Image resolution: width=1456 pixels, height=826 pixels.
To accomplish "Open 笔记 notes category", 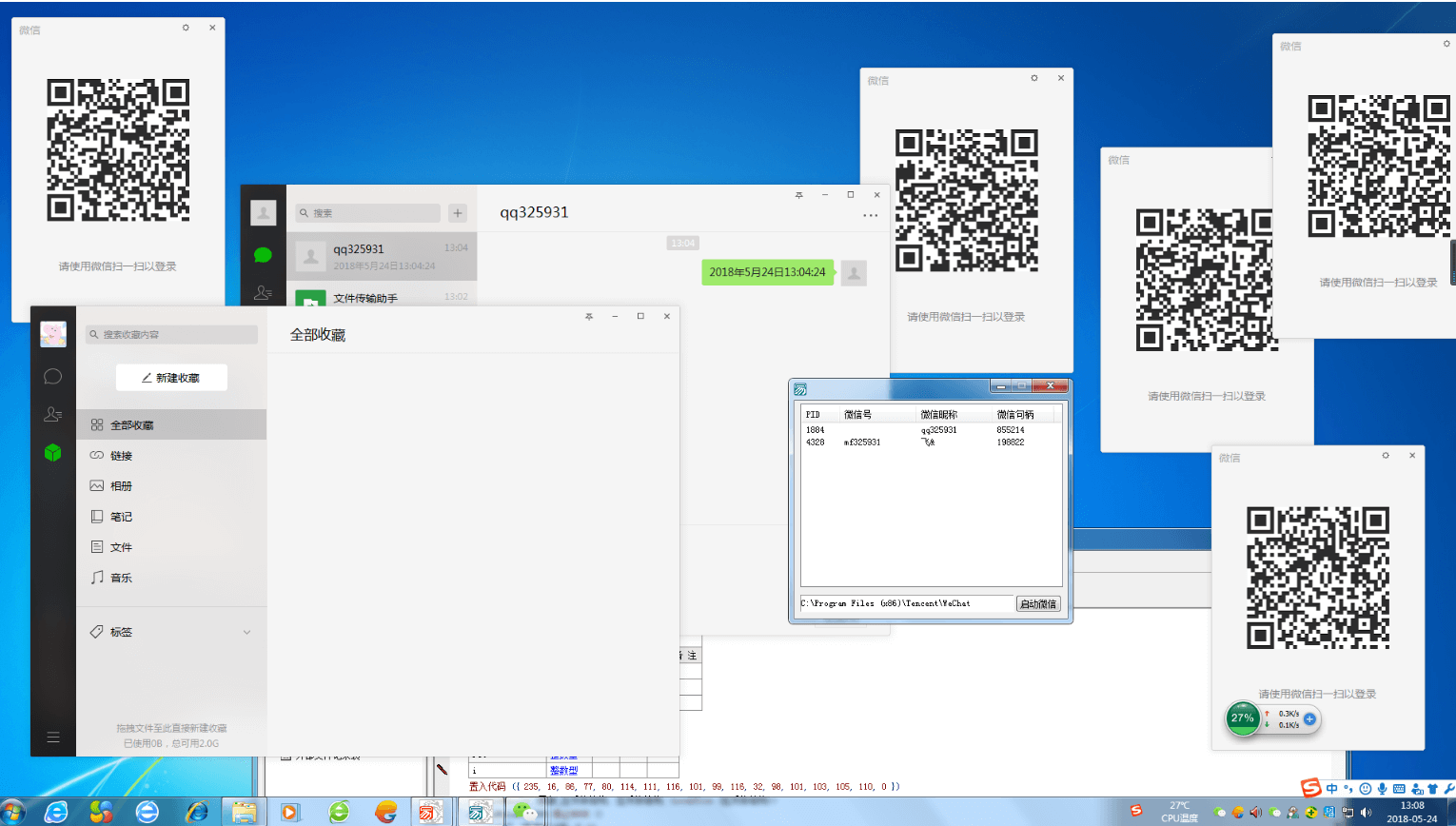I will pyautogui.click(x=121, y=517).
